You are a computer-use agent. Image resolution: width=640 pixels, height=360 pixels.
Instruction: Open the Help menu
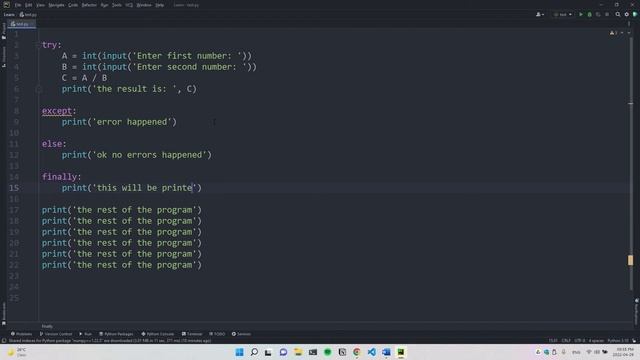click(x=160, y=5)
